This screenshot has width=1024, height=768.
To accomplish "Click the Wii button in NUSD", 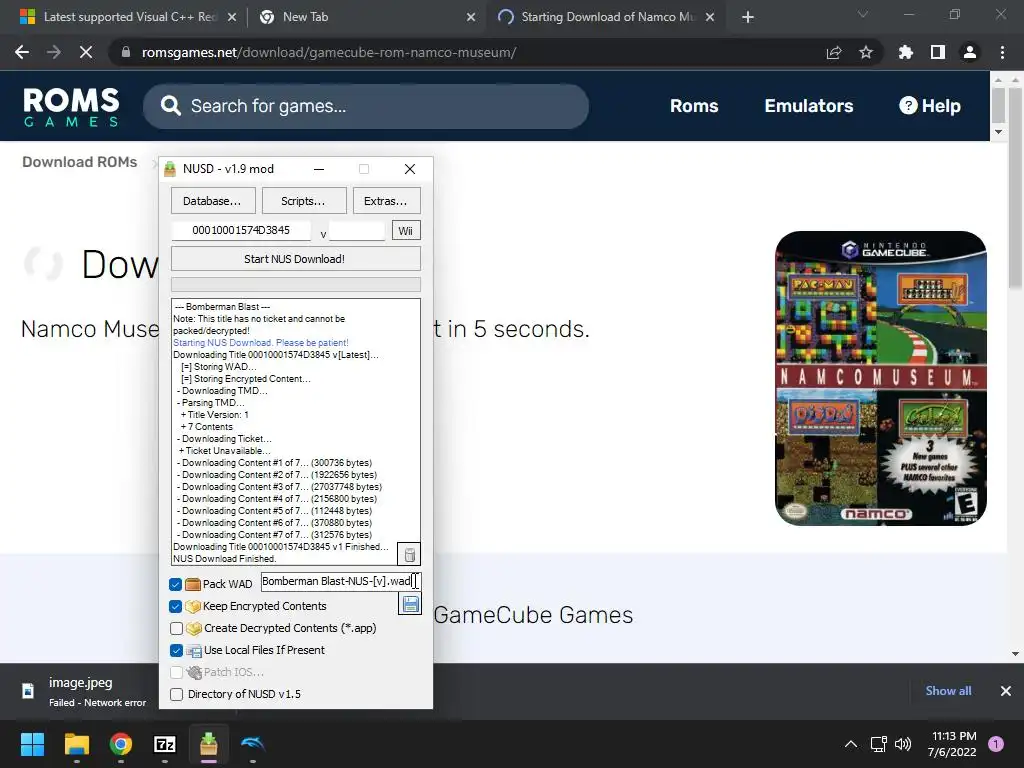I will pos(406,231).
